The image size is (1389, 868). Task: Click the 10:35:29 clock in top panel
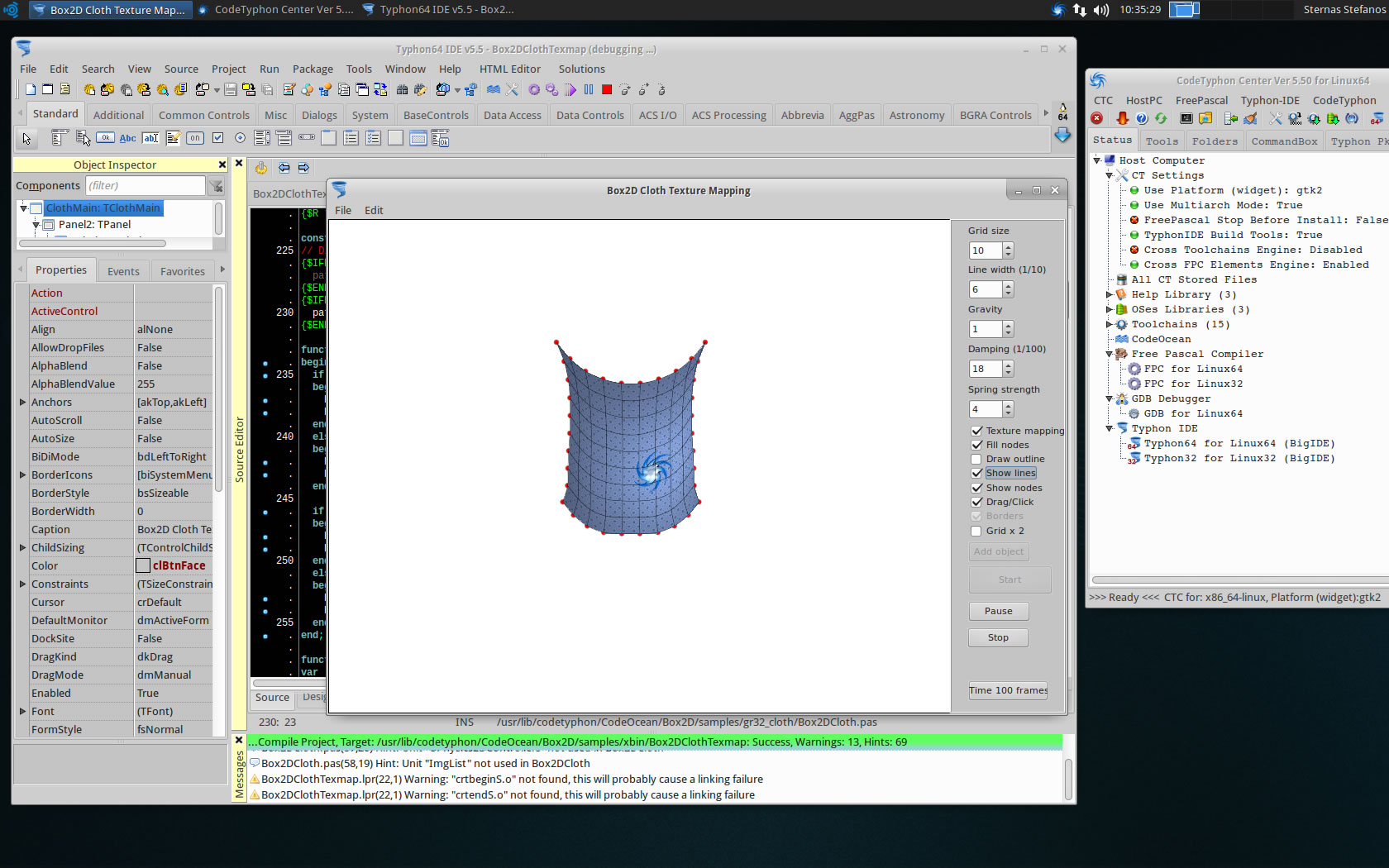pyautogui.click(x=1140, y=10)
